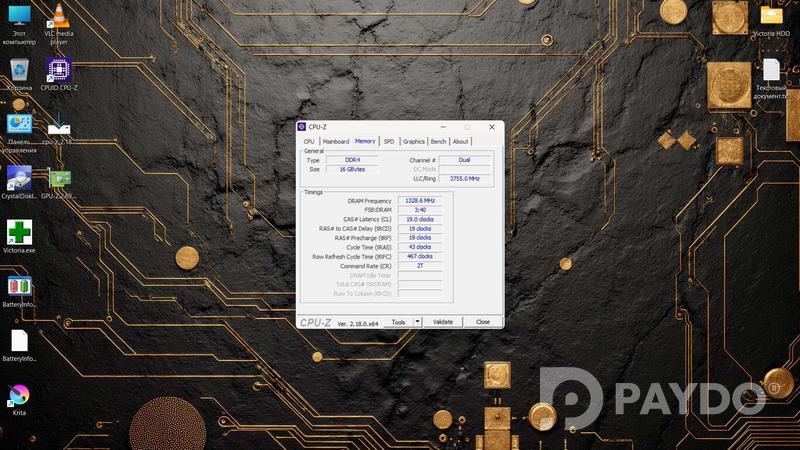Select the BatteryInfo icon showing batteries
Image resolution: width=800 pixels, height=450 pixels.
coord(19,292)
